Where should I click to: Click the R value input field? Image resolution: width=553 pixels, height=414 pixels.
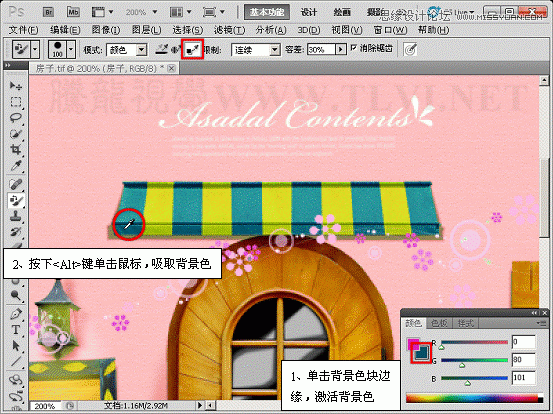(523, 342)
